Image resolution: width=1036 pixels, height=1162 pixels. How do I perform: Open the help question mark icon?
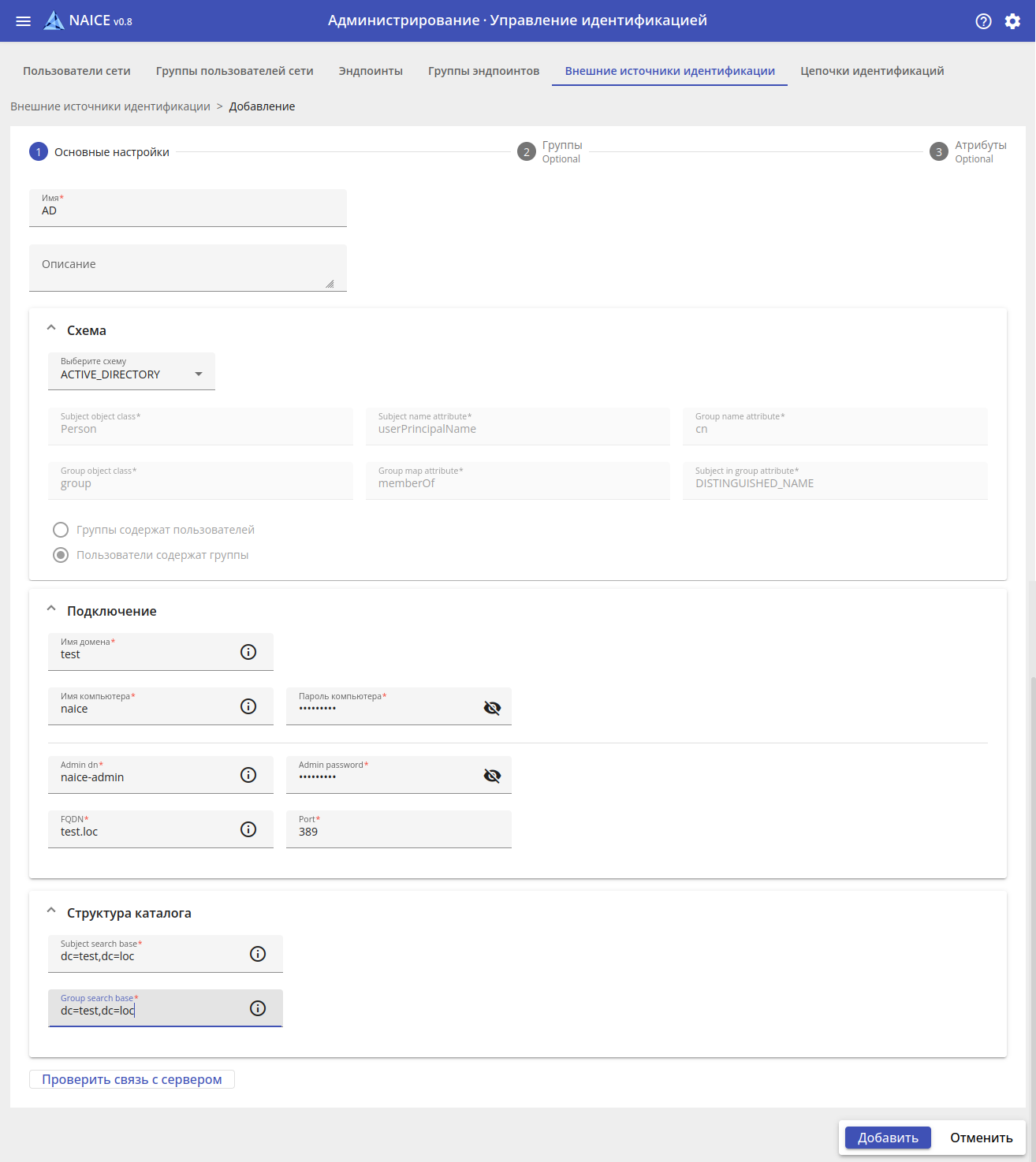tap(983, 21)
